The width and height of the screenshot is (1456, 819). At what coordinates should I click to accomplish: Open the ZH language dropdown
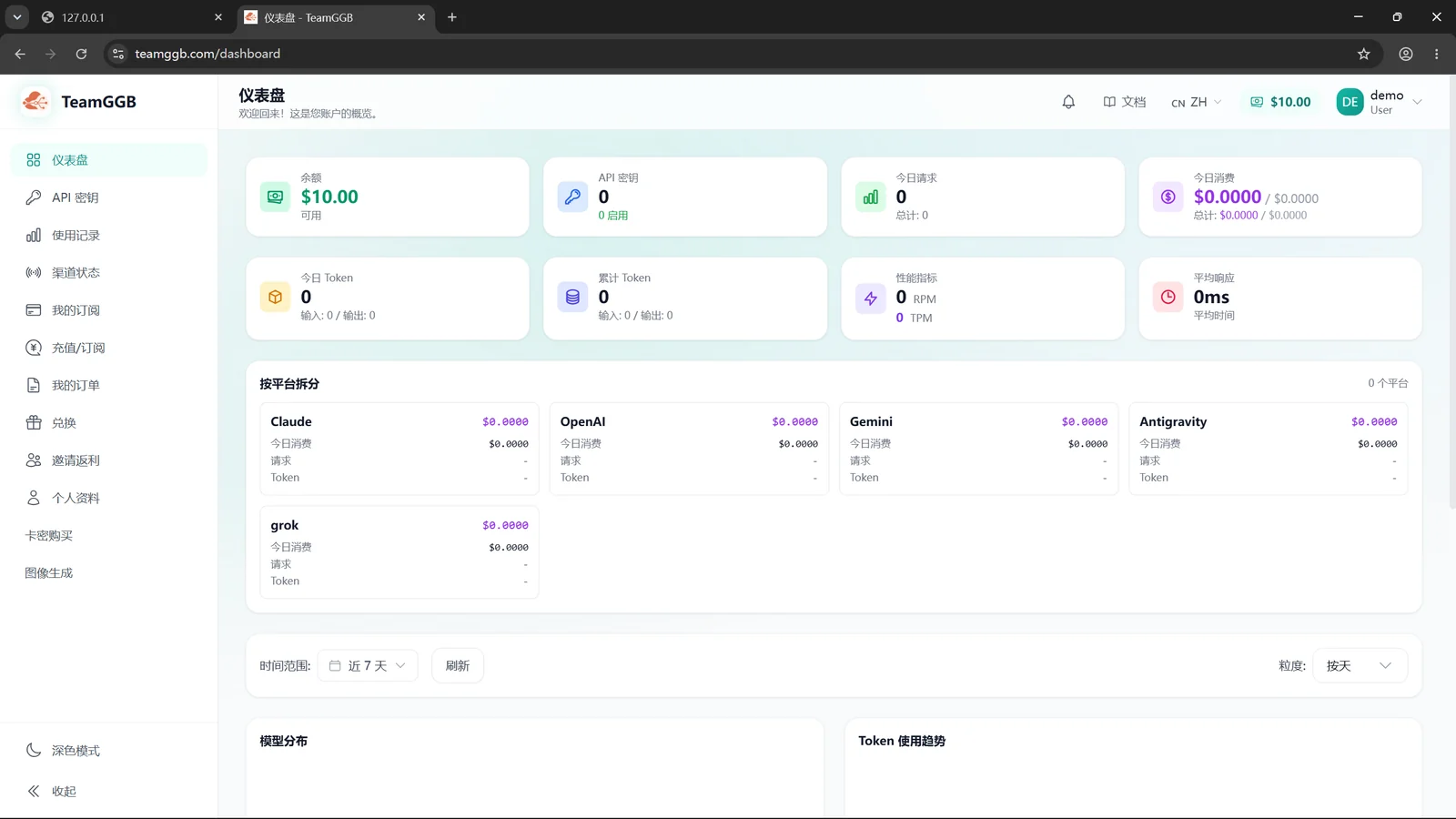click(x=1196, y=102)
